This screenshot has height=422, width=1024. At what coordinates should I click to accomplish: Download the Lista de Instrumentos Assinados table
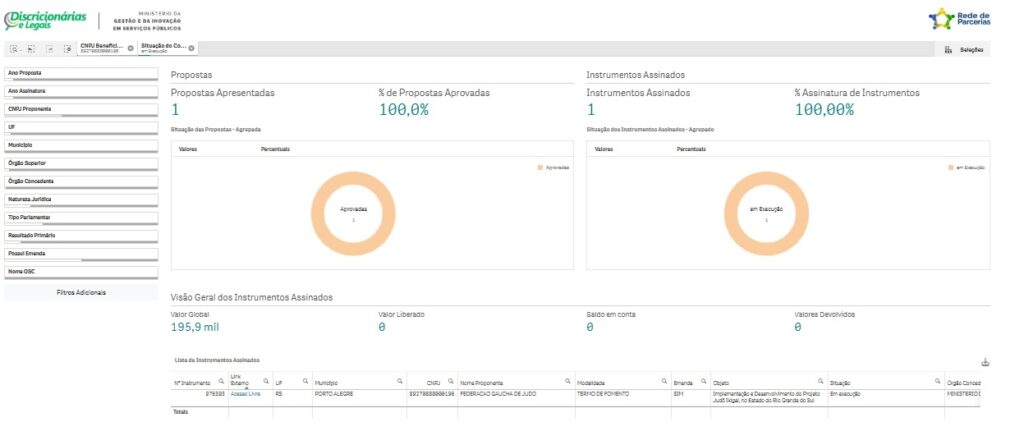click(985, 363)
